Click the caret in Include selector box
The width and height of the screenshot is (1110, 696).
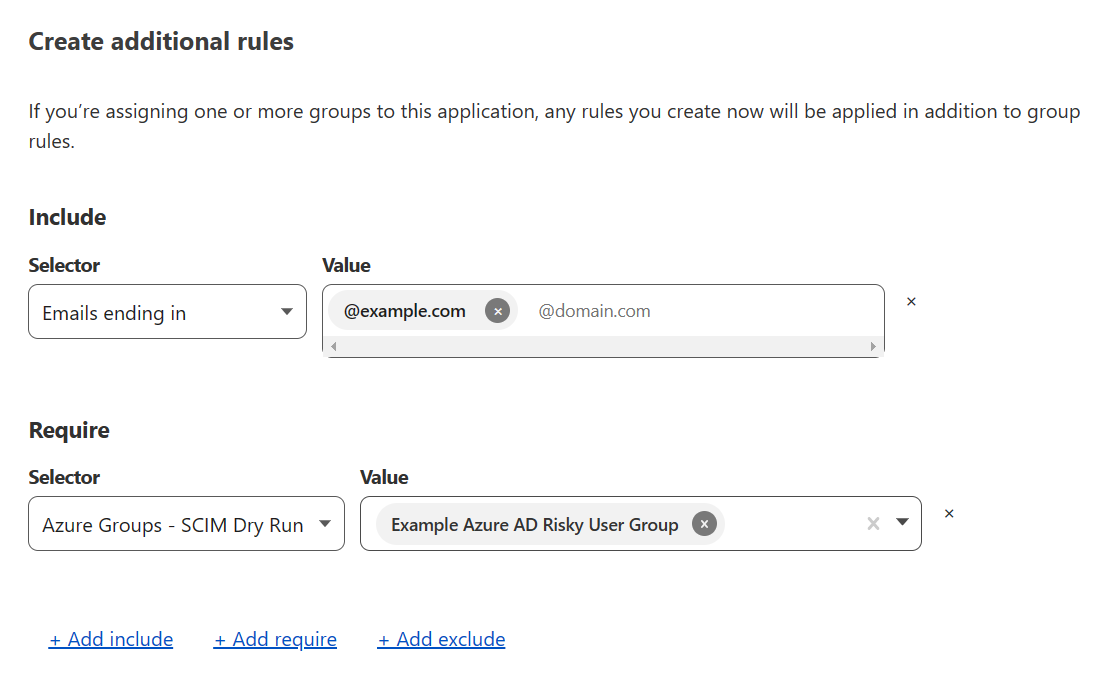tap(287, 312)
